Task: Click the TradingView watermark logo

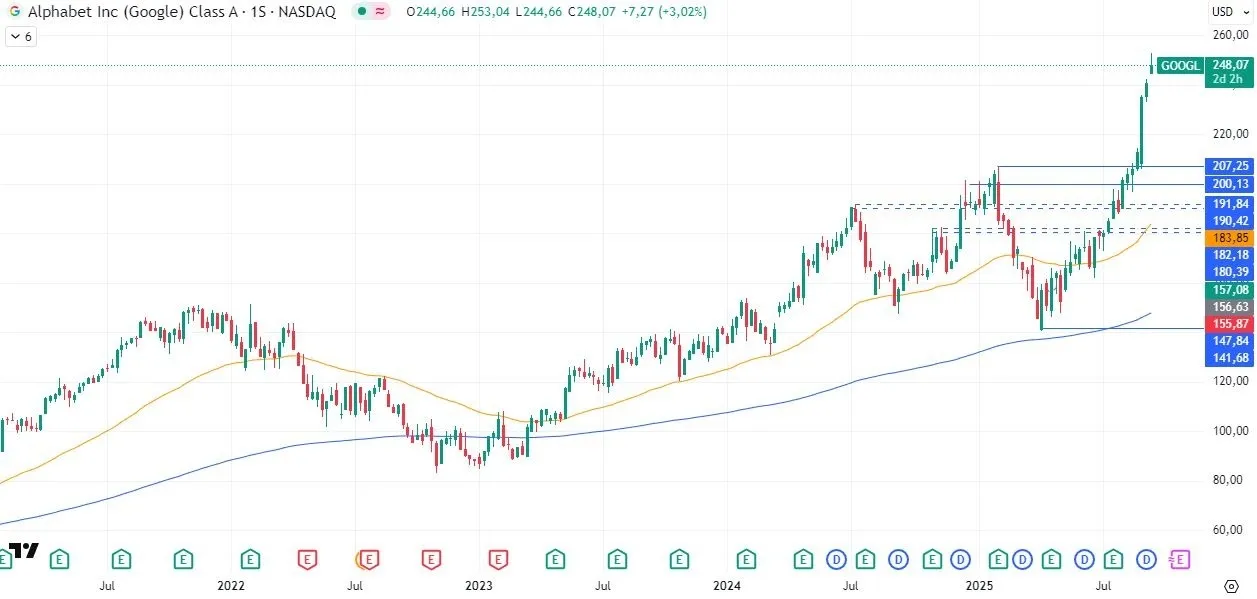Action: pyautogui.click(x=25, y=548)
